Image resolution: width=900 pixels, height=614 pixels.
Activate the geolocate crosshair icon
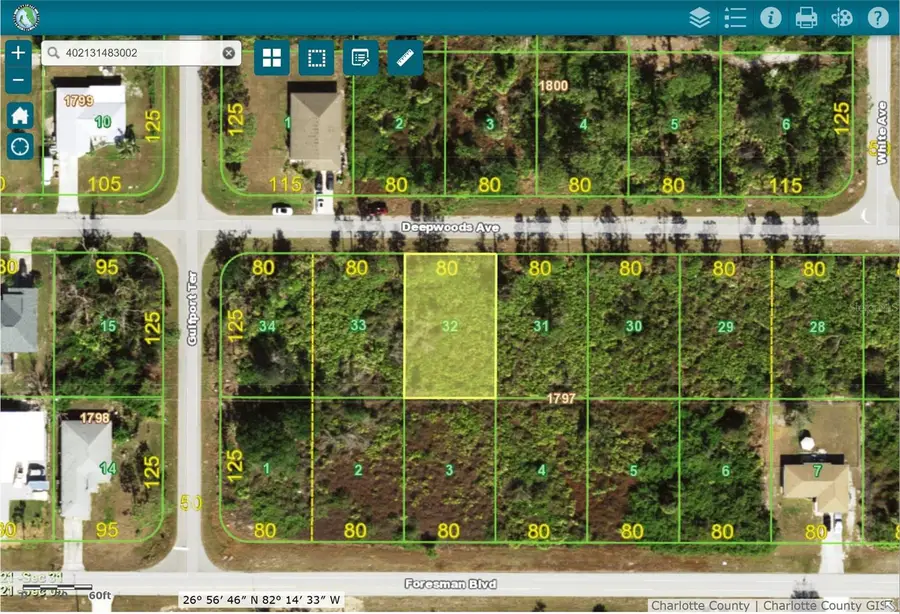(17, 147)
